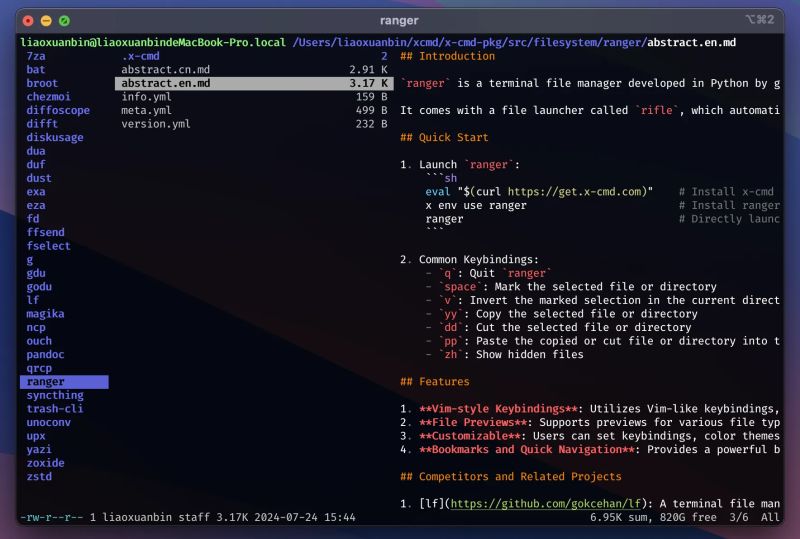Maximize the ranger terminal window
This screenshot has height=539, width=800.
pyautogui.click(x=64, y=20)
